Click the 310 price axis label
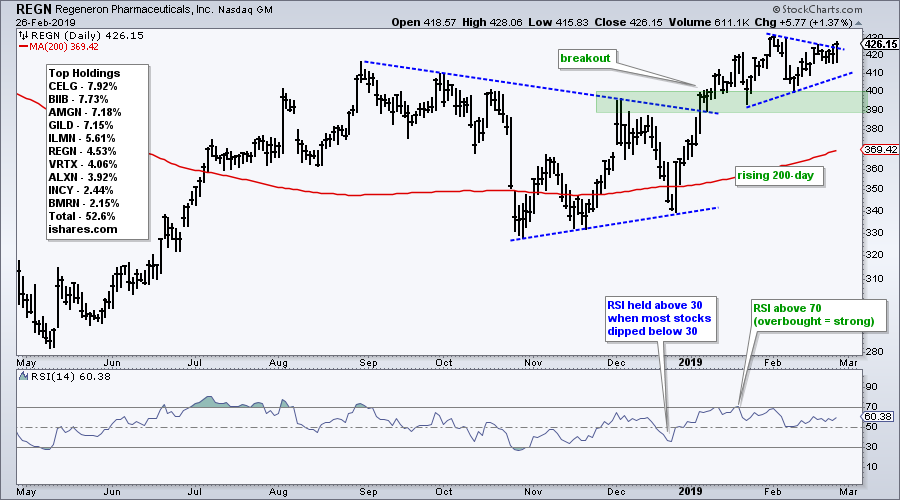The image size is (900, 500). (876, 279)
